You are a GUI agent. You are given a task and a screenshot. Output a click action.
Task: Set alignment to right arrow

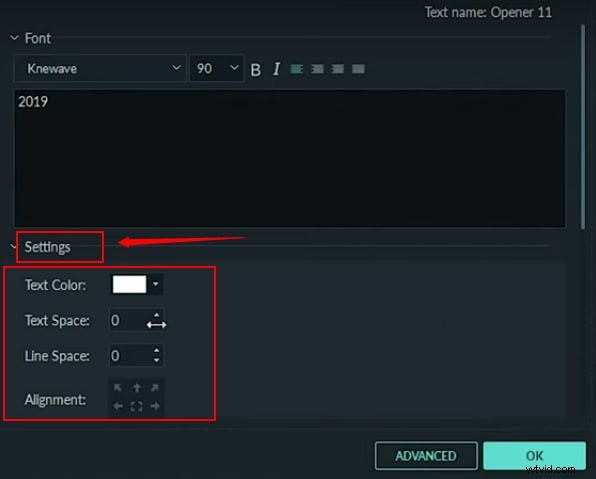[x=155, y=406]
